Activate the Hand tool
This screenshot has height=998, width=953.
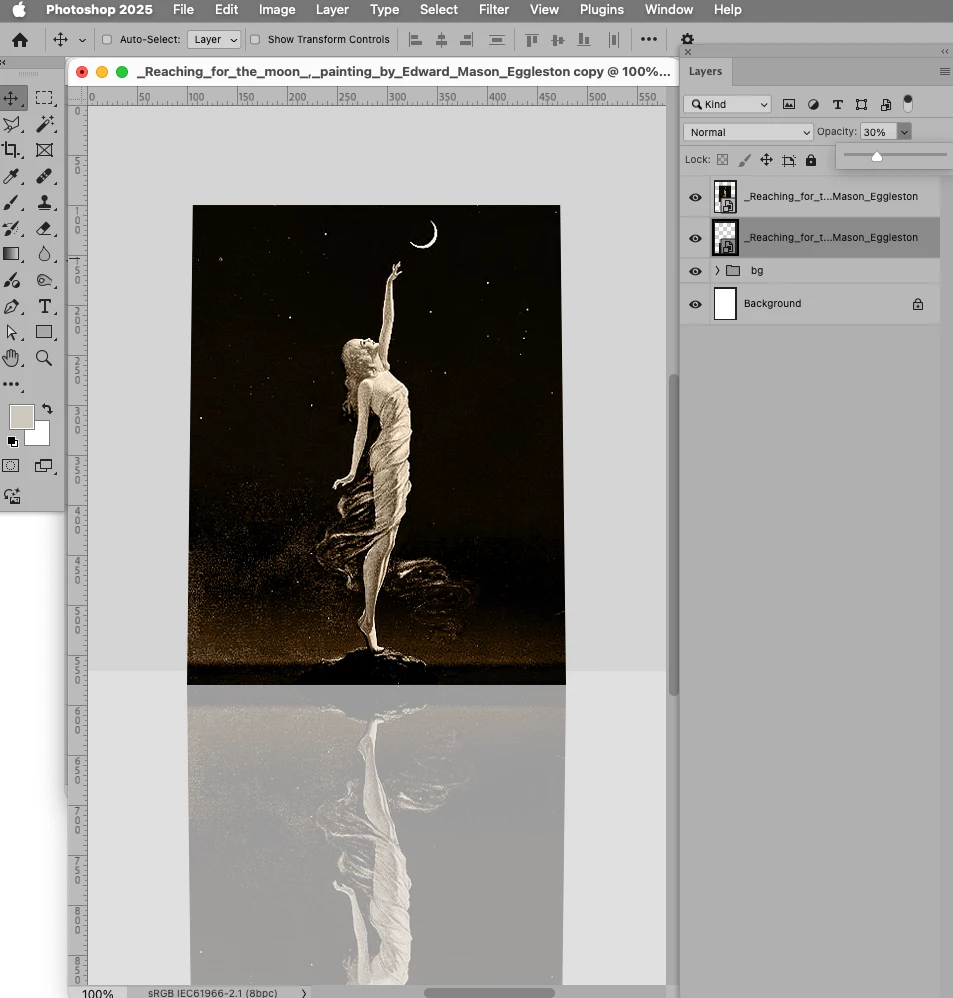[x=11, y=358]
